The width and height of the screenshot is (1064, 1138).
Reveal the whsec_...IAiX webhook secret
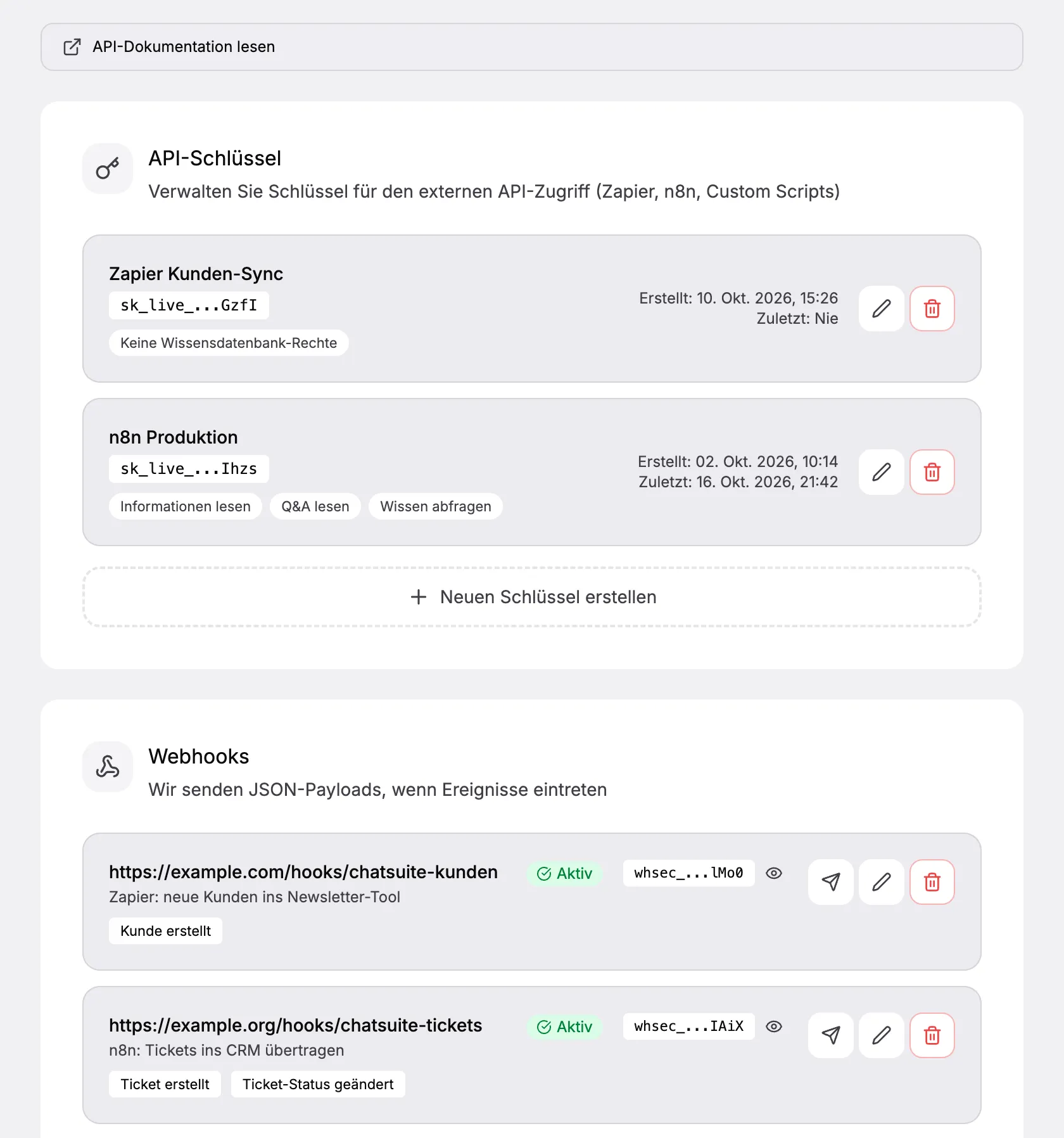774,1026
